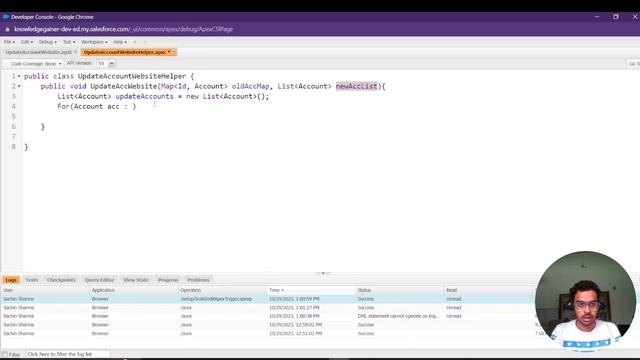This screenshot has height=360, width=640.
Task: Click the User column header
Action: [x=45, y=290]
